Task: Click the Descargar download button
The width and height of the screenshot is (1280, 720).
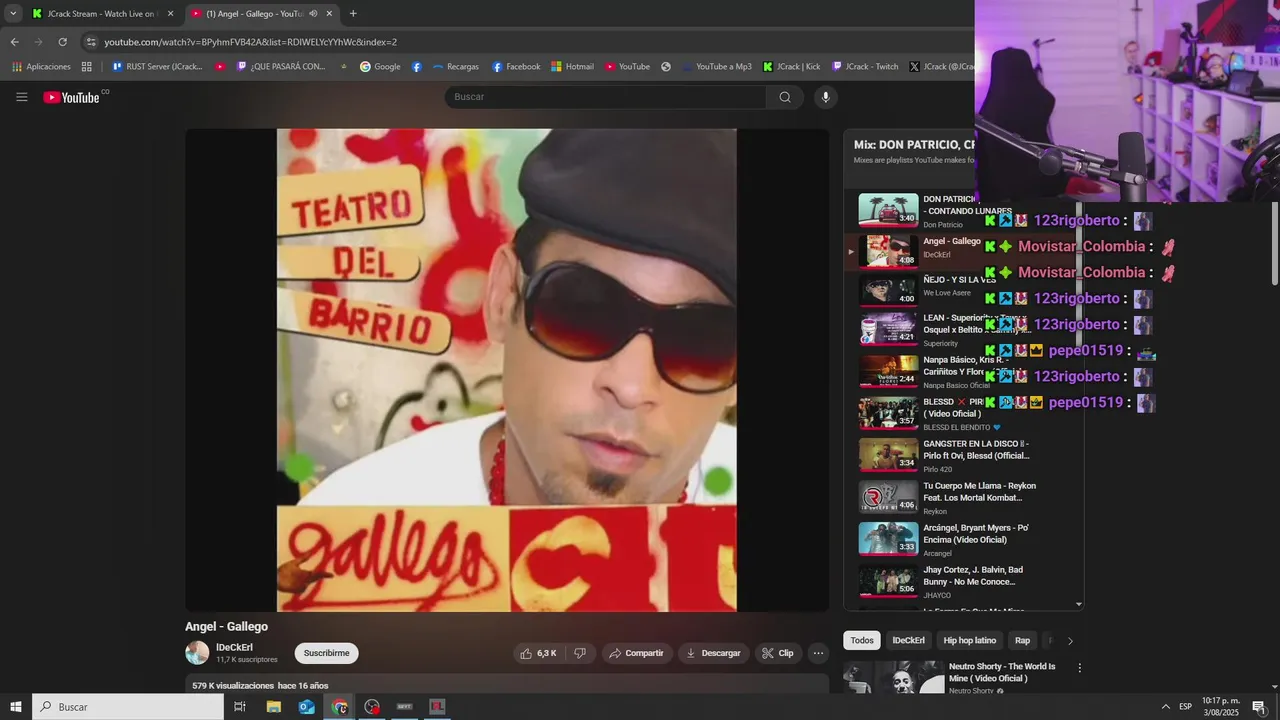Action: tap(714, 653)
